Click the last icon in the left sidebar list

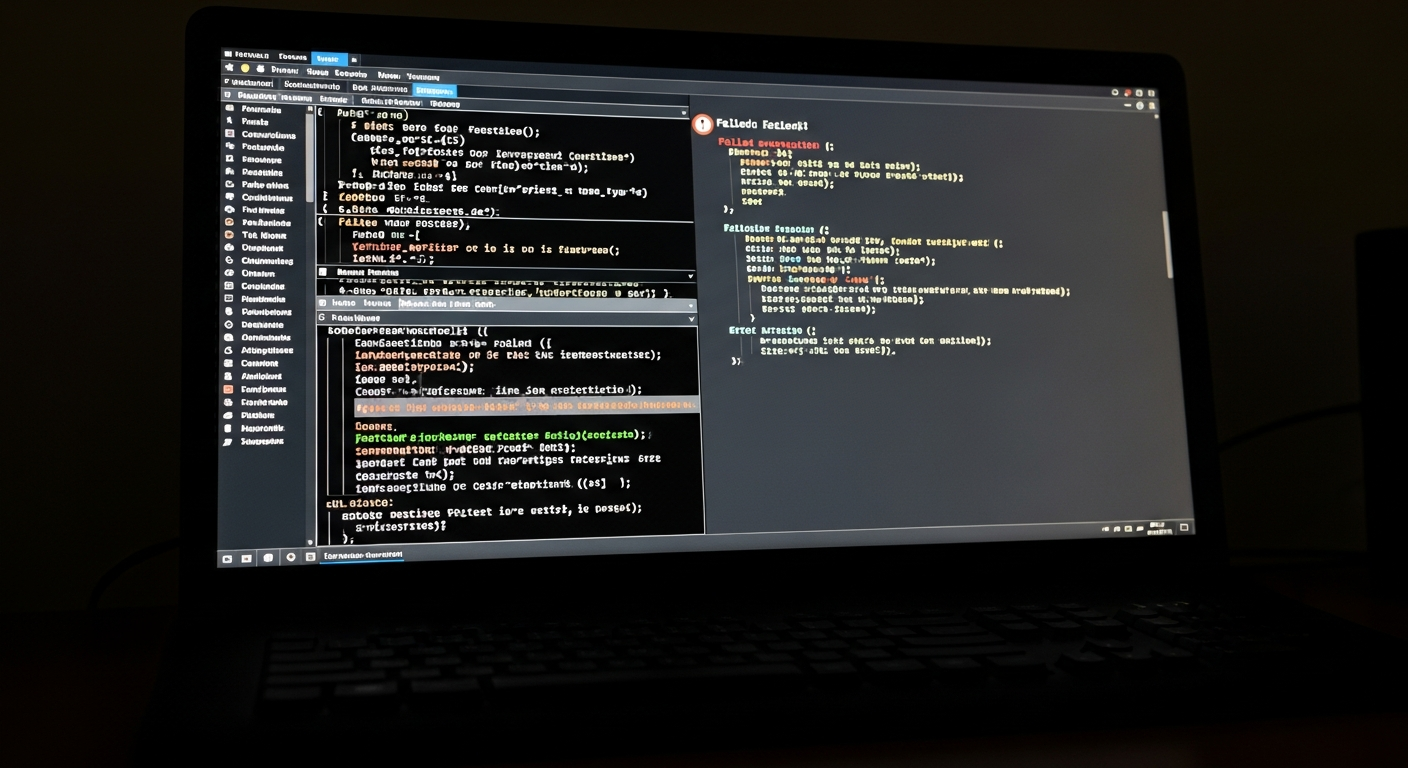[228, 441]
